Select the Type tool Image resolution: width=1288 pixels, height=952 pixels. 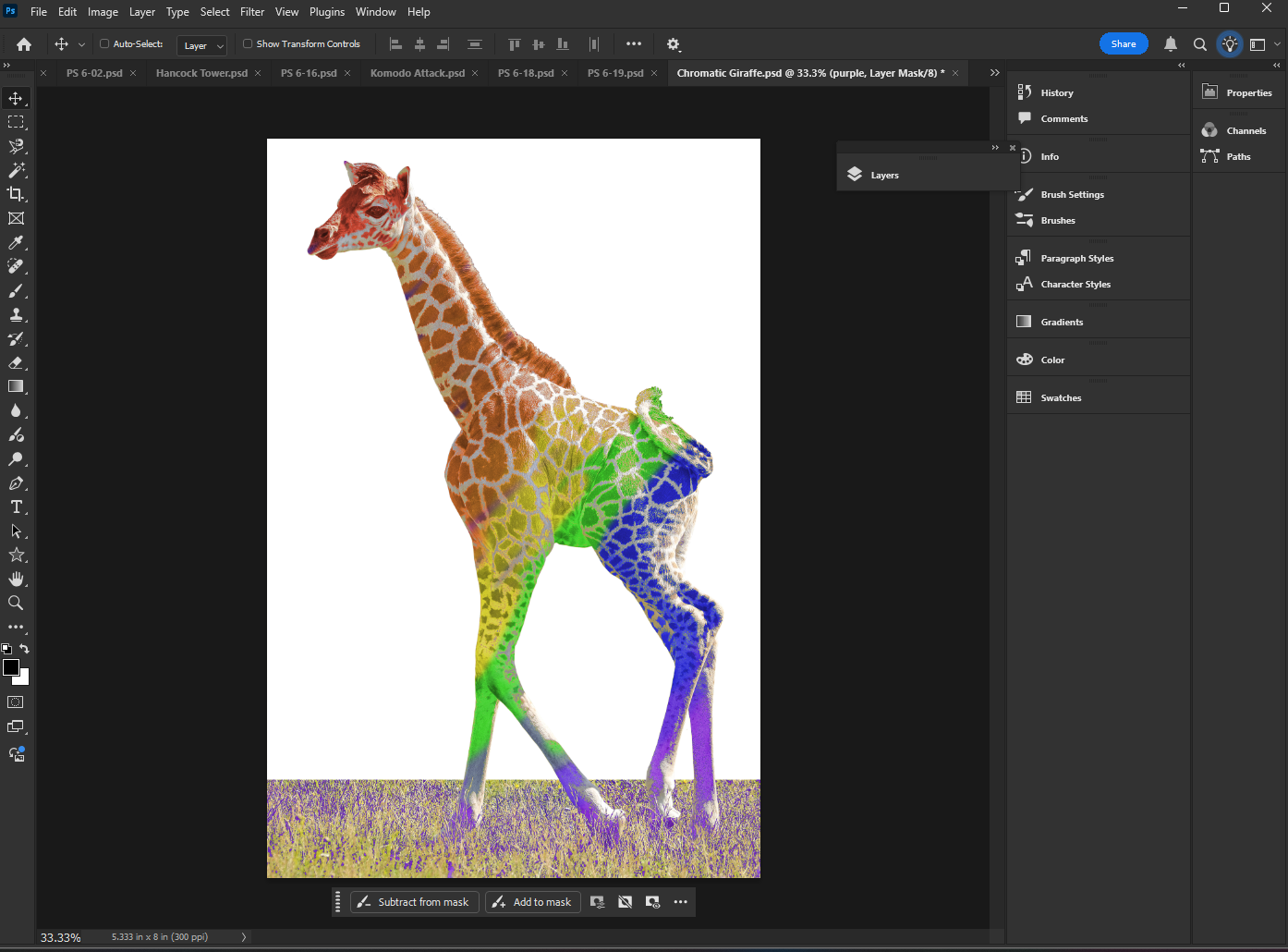[15, 507]
